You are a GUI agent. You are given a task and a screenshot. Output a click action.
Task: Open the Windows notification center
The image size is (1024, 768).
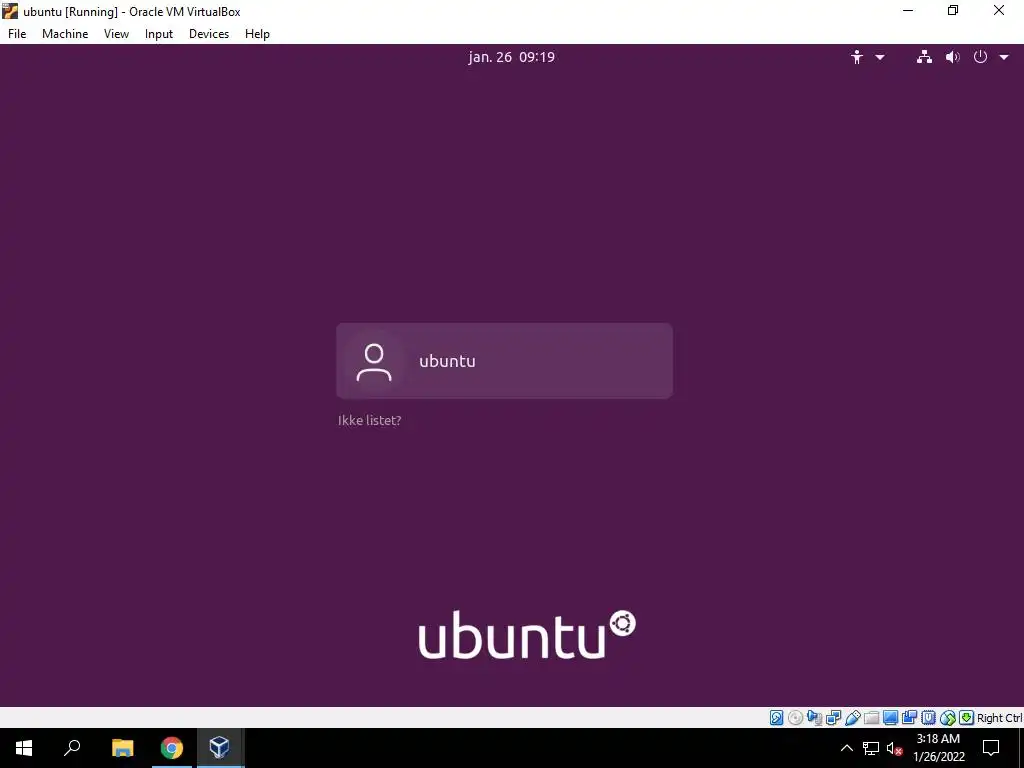(991, 748)
